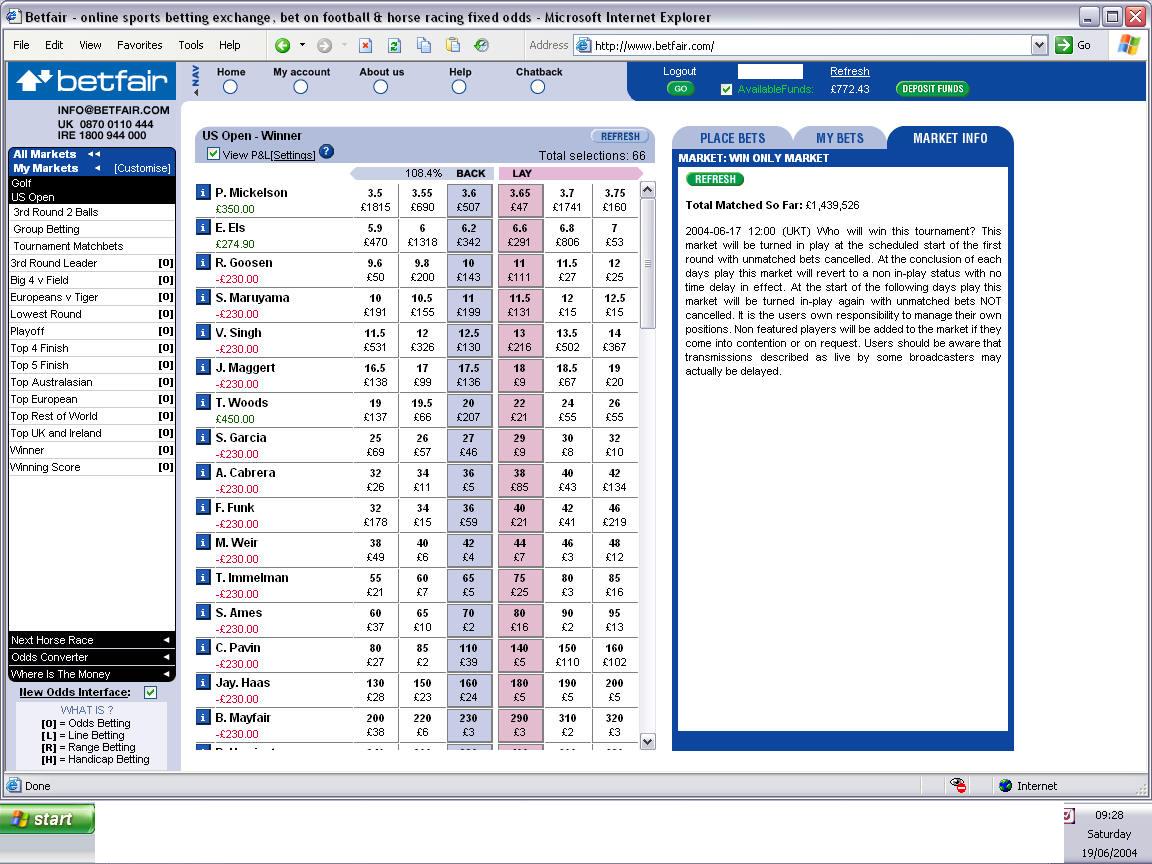This screenshot has height=864, width=1152.
Task: Uncheck the New Odds Interface checkbox
Action: tap(150, 692)
